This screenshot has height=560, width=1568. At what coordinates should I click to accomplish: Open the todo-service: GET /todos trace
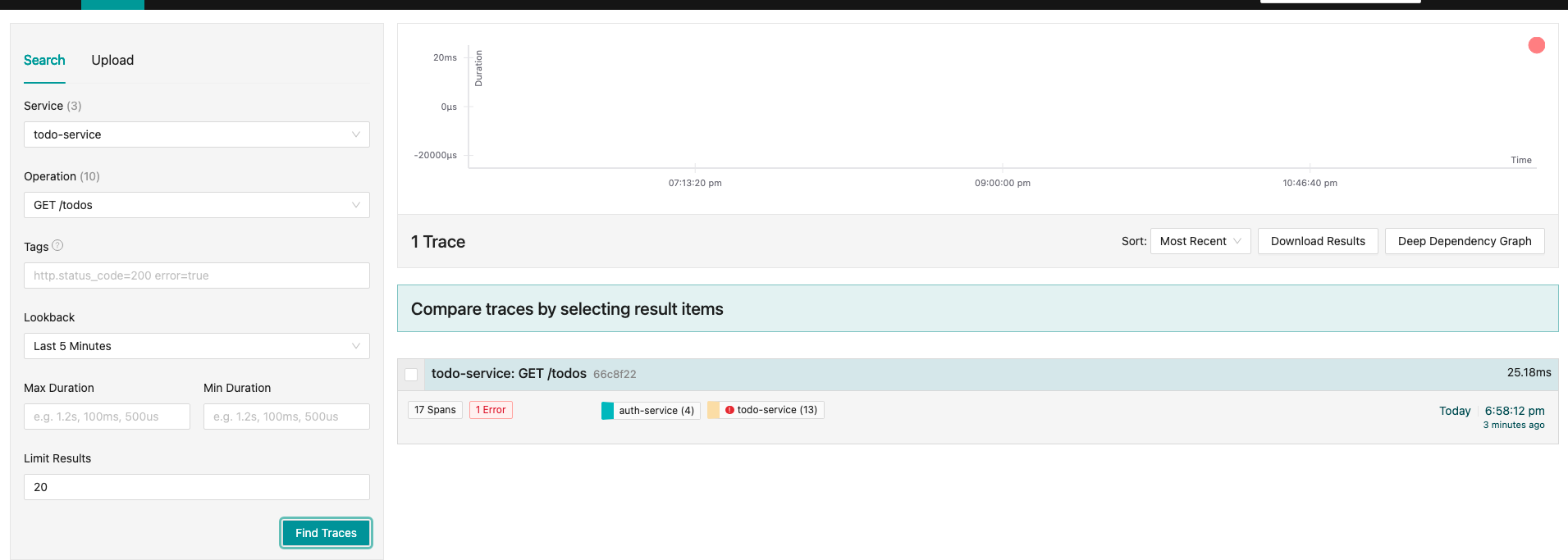coord(509,374)
